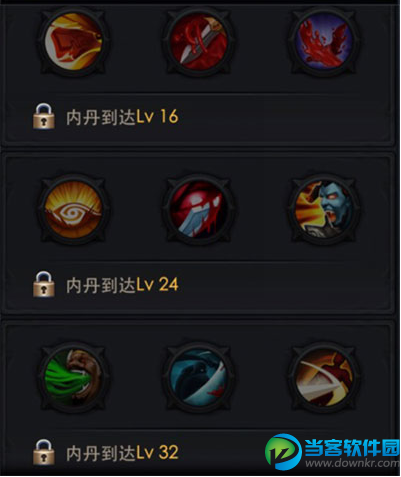Pick the orange sword slash skill icon
Viewport: 401px width, 477px height.
[x=324, y=377]
